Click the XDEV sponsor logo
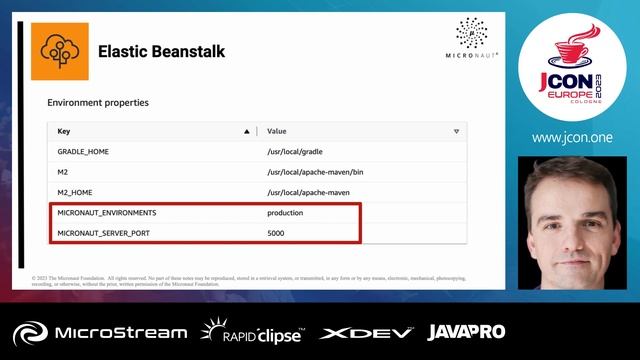The width and height of the screenshot is (640, 360). (x=366, y=333)
